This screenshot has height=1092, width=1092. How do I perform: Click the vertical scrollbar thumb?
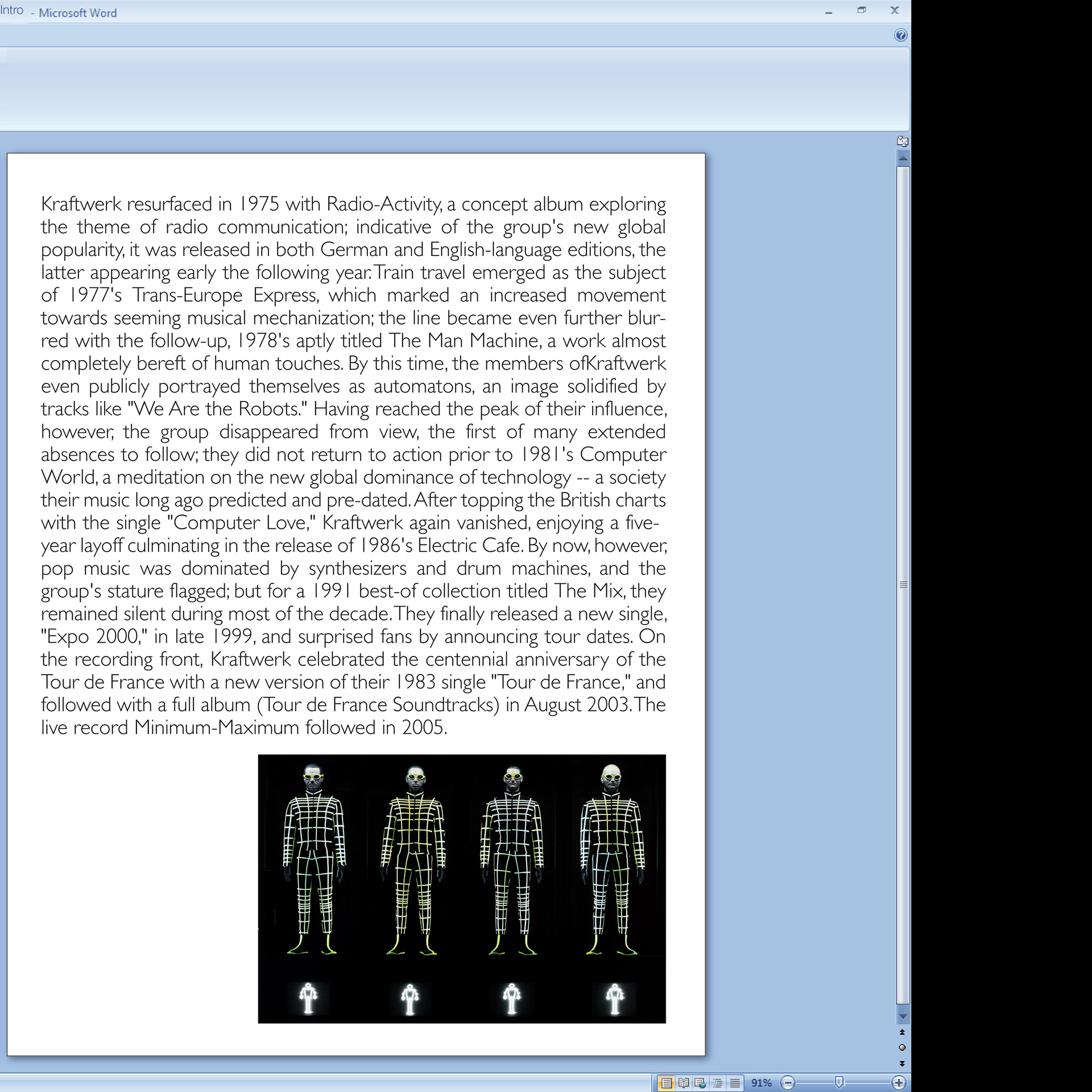(x=903, y=585)
